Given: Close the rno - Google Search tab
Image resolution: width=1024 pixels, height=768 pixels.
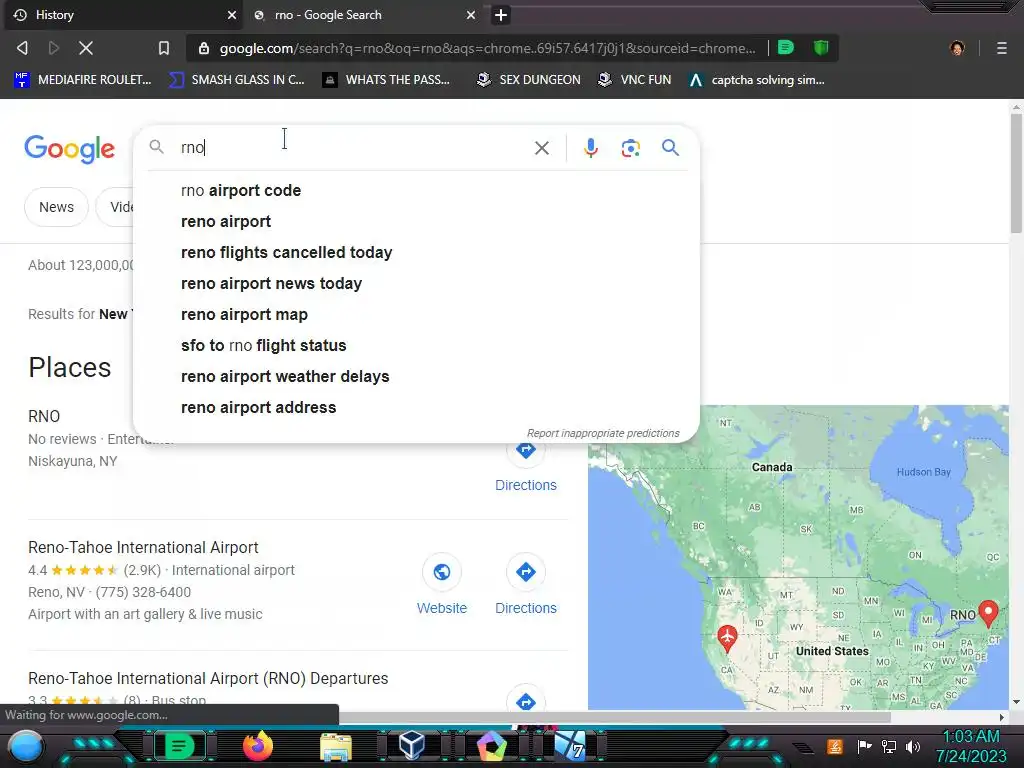Looking at the screenshot, I should tap(471, 15).
